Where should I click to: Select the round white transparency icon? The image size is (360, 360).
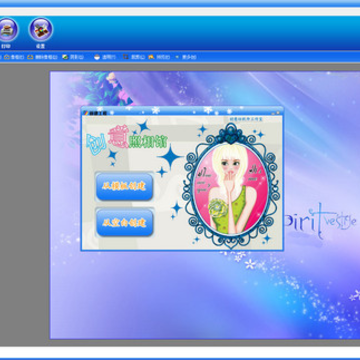(x=97, y=57)
